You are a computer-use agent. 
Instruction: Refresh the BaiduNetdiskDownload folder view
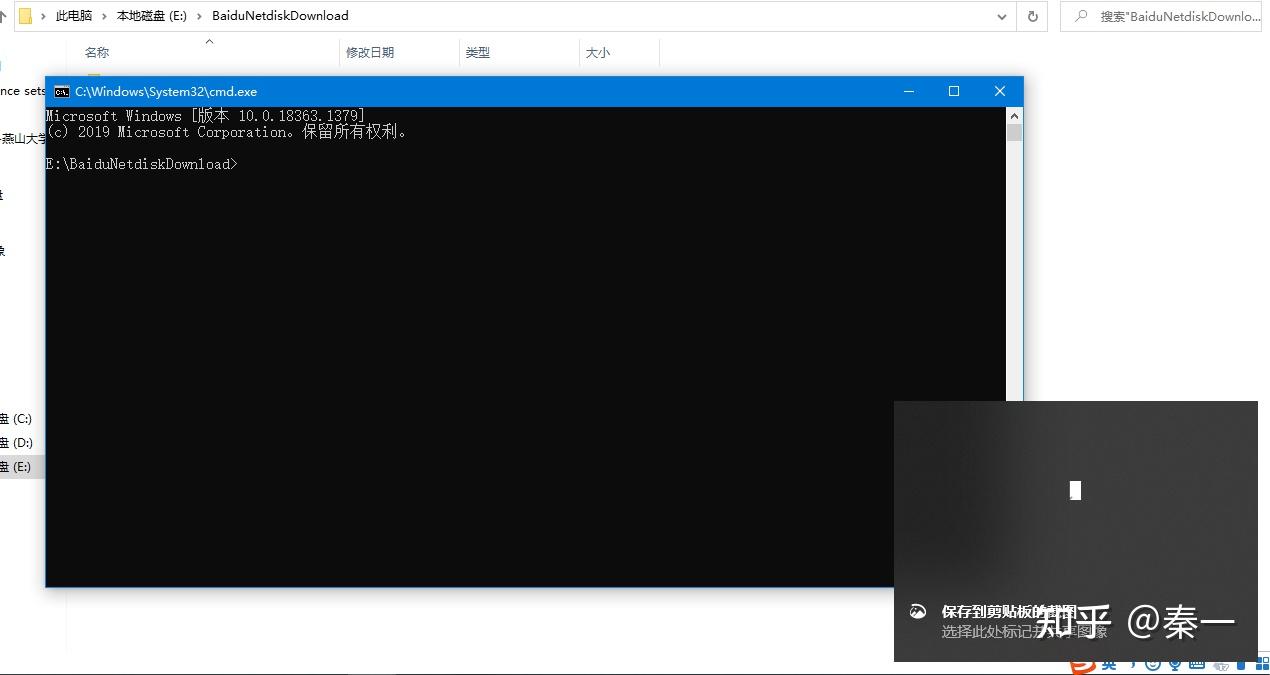tap(1032, 16)
